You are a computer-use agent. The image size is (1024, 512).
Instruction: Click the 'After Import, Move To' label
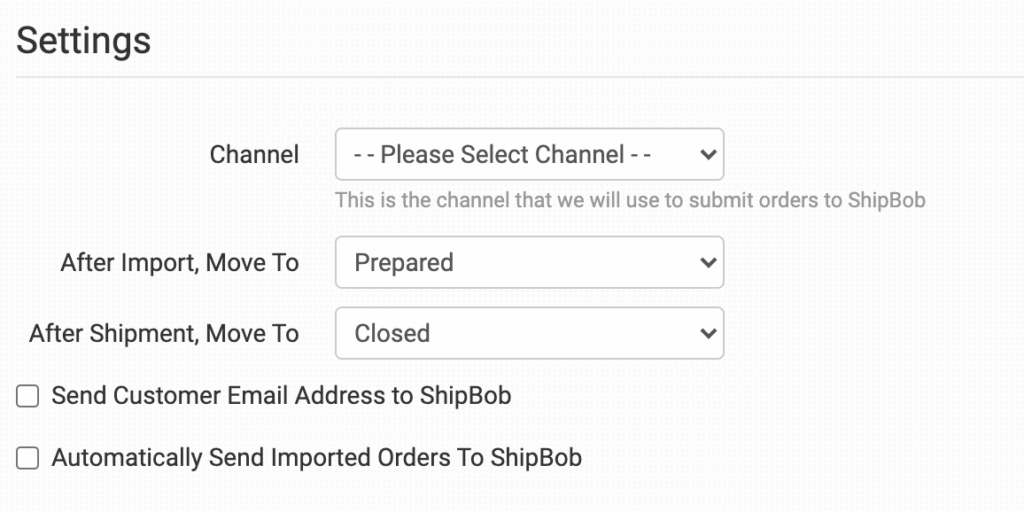pos(180,263)
